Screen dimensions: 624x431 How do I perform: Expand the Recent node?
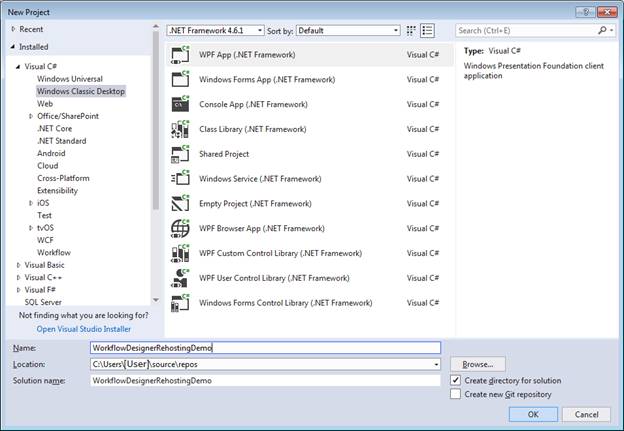[13, 29]
